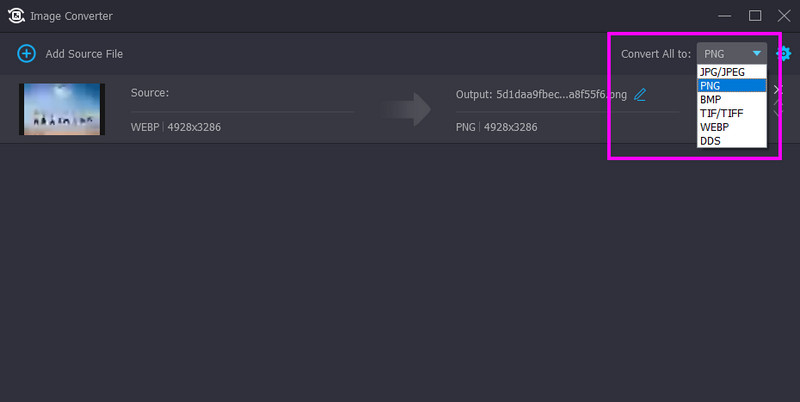800x402 pixels.
Task: Click the Image Converter app logo
Action: 16,16
